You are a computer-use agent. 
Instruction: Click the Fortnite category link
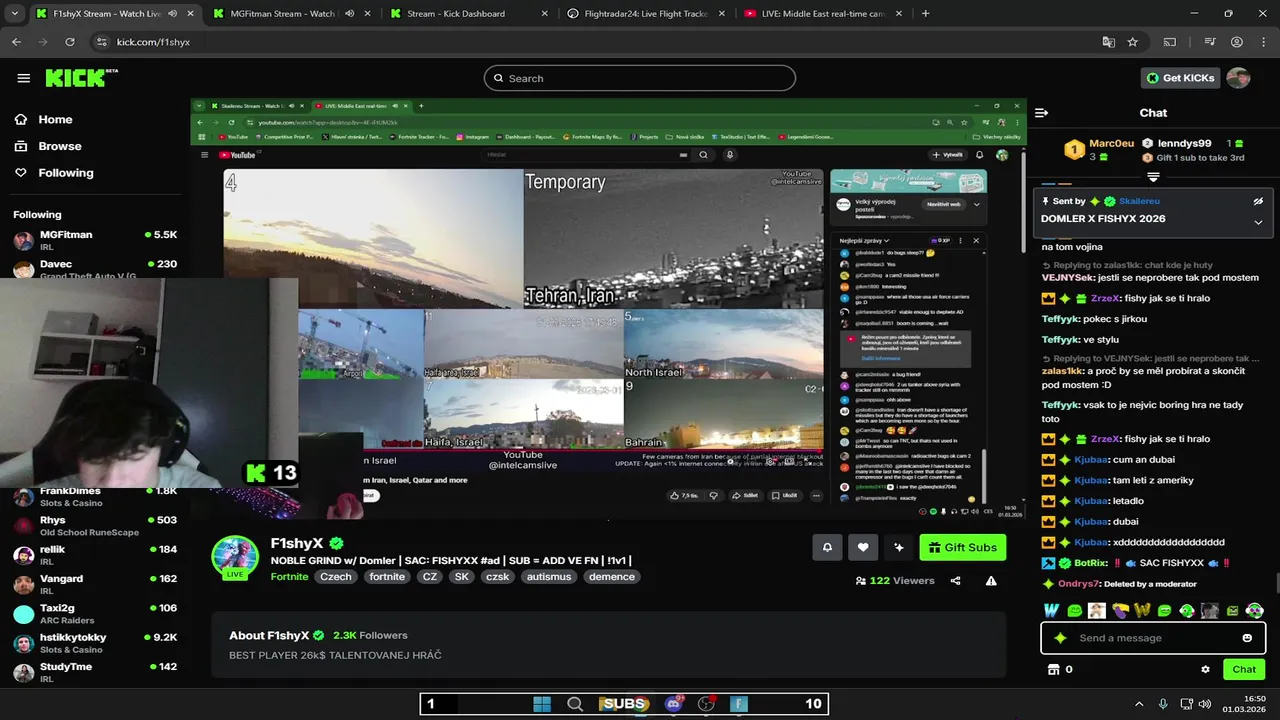289,577
